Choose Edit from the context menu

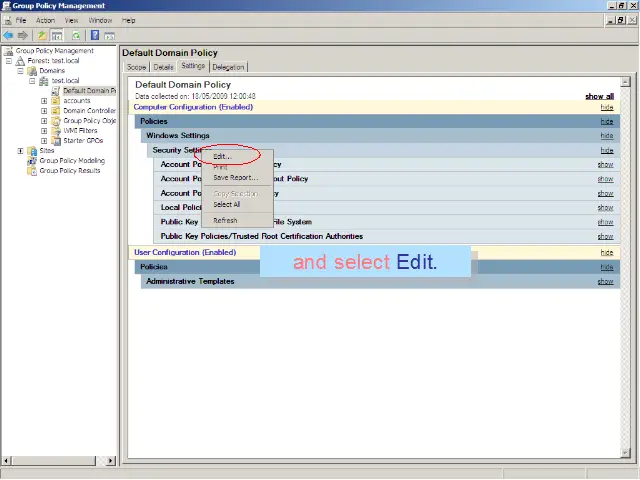point(222,156)
